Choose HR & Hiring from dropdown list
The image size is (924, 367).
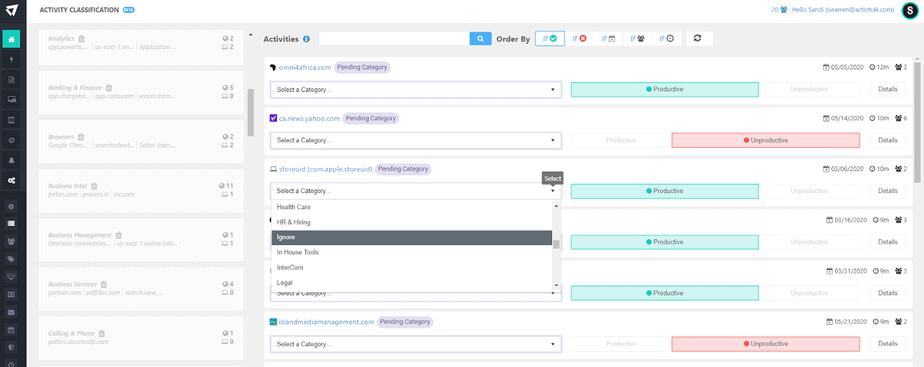point(411,222)
